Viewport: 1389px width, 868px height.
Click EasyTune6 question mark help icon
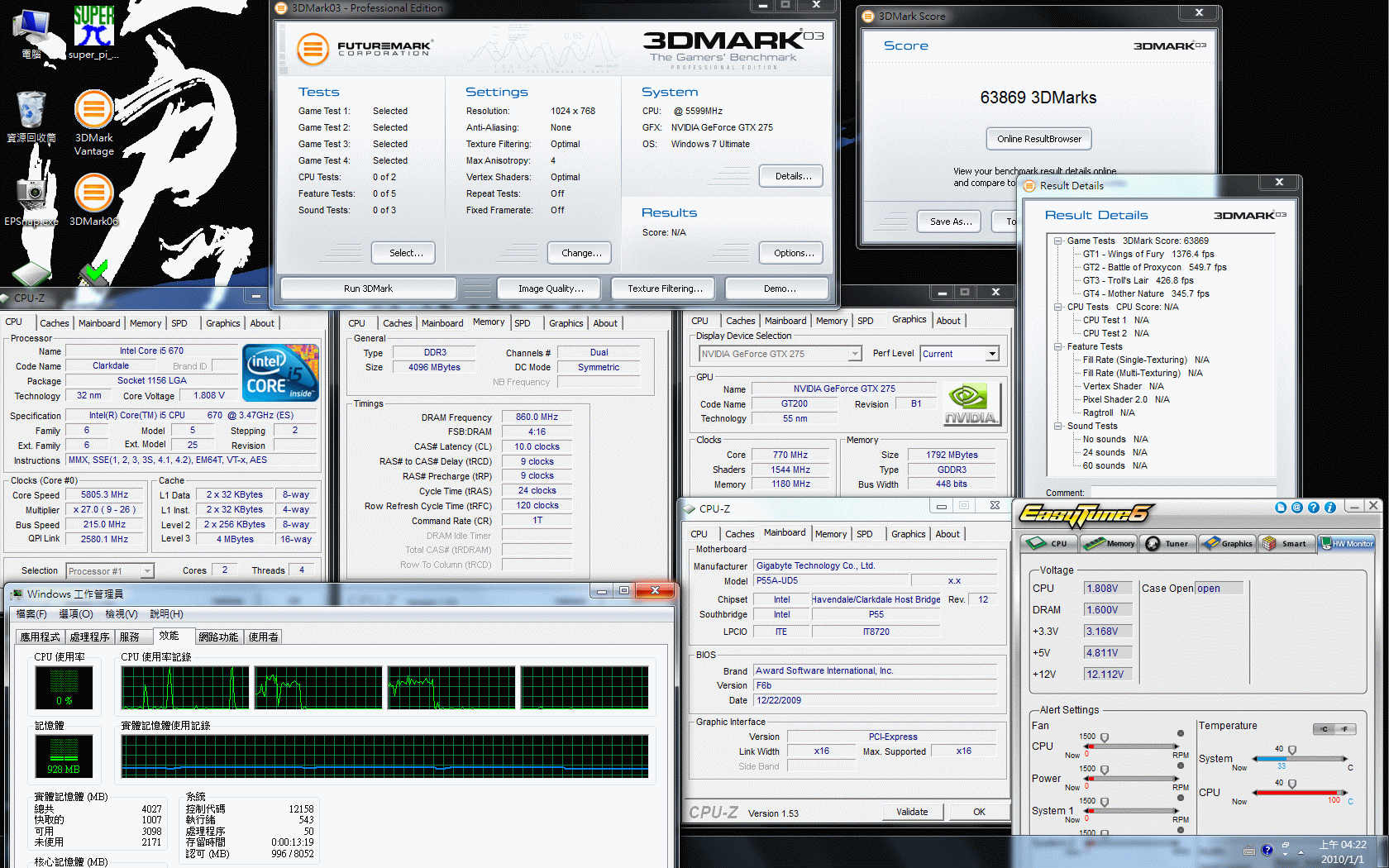pyautogui.click(x=1314, y=508)
